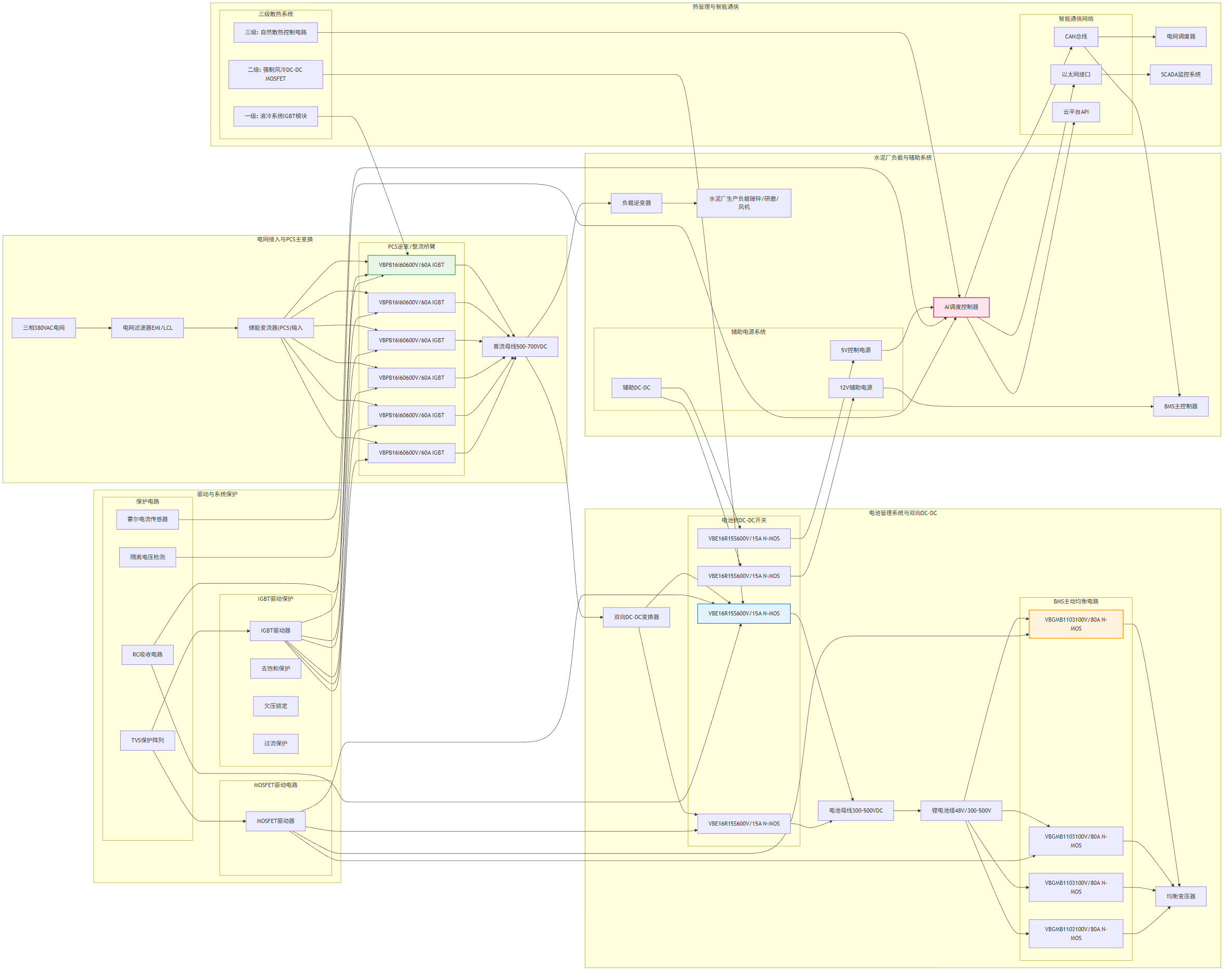This screenshot has width=1232, height=978.
Task: Click the 双向DC-DC变换器 node
Action: (636, 617)
